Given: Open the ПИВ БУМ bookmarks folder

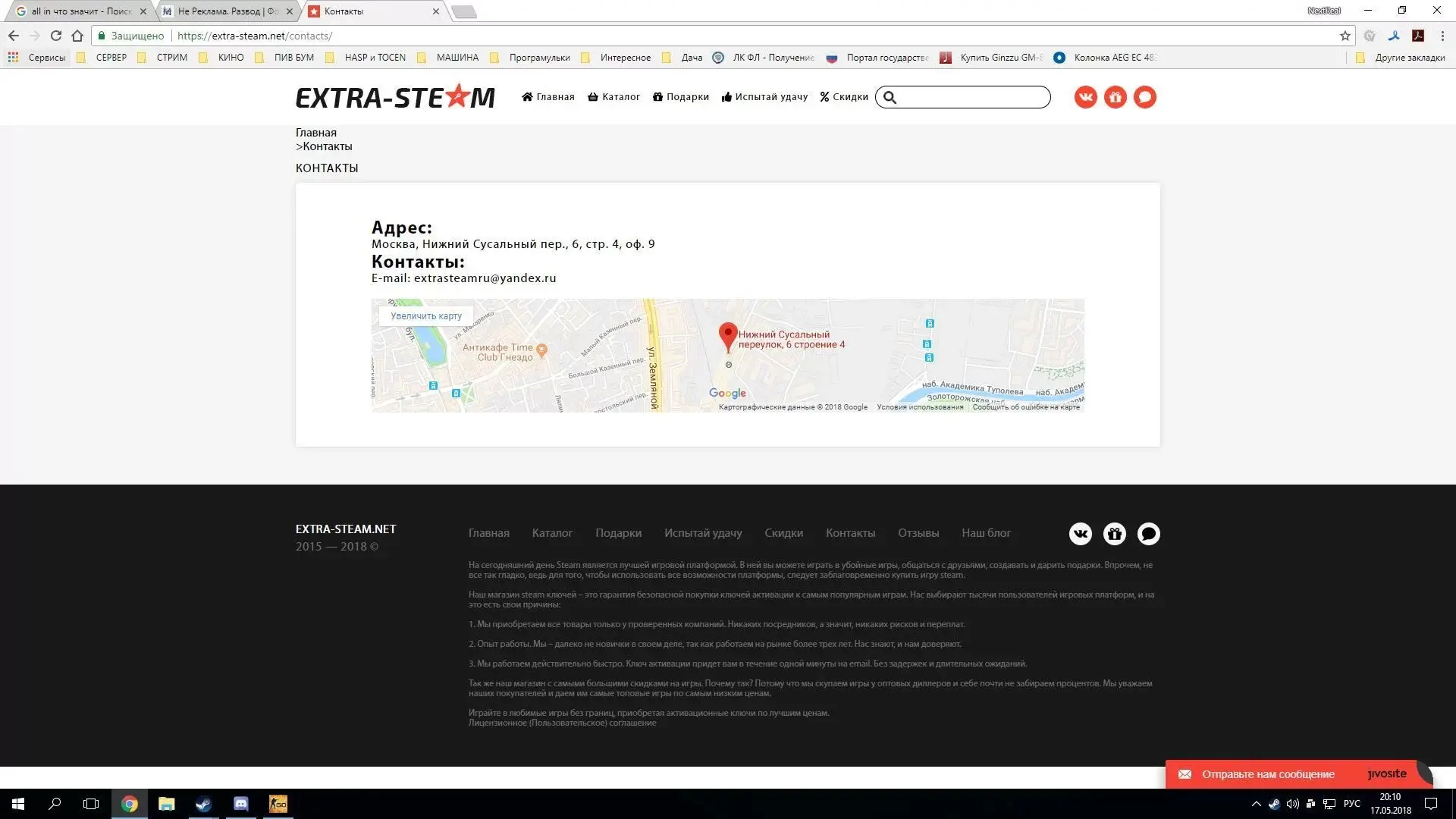Looking at the screenshot, I should click(x=285, y=57).
